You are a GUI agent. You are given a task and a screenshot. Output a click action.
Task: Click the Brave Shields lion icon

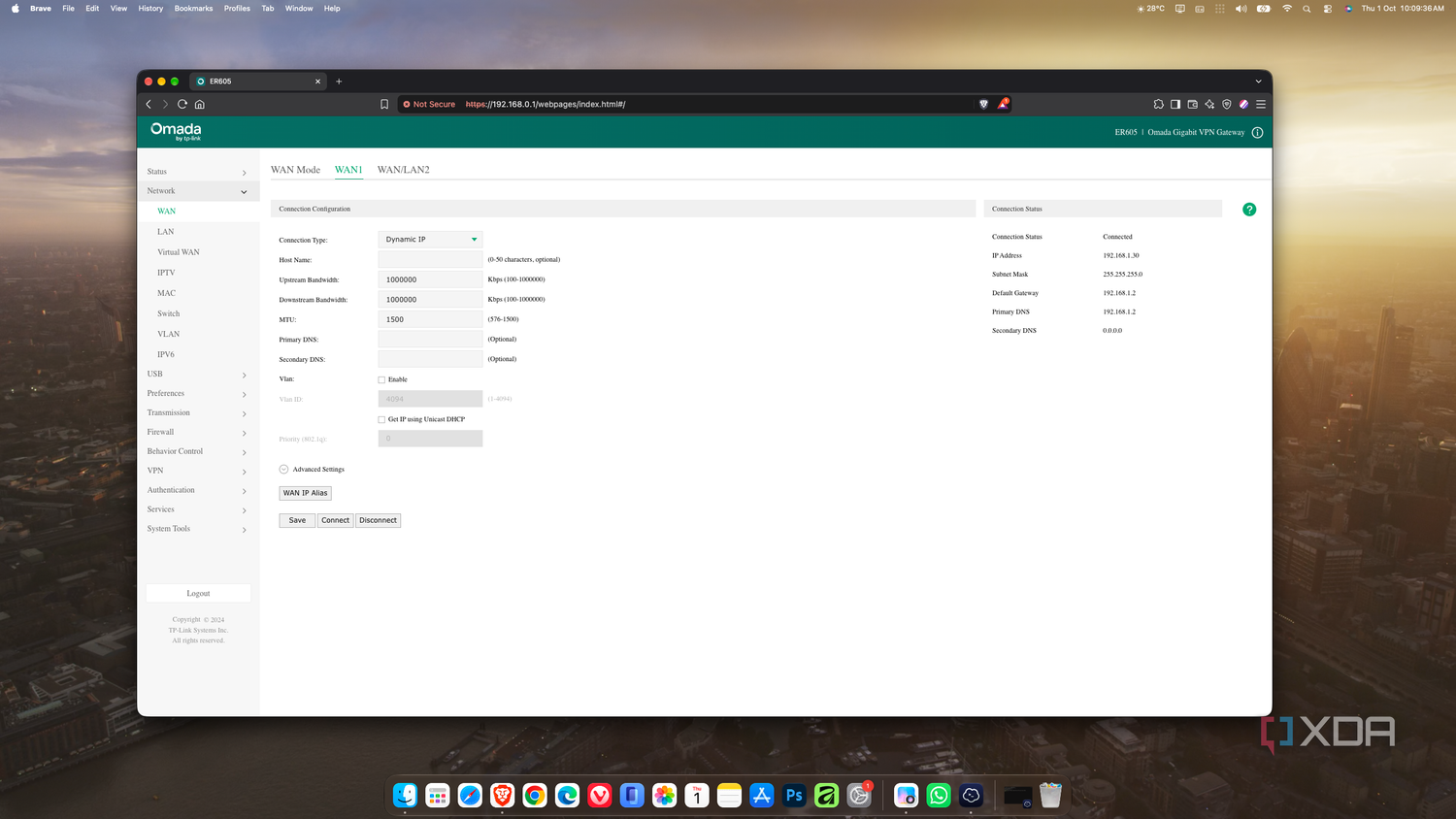click(x=983, y=104)
